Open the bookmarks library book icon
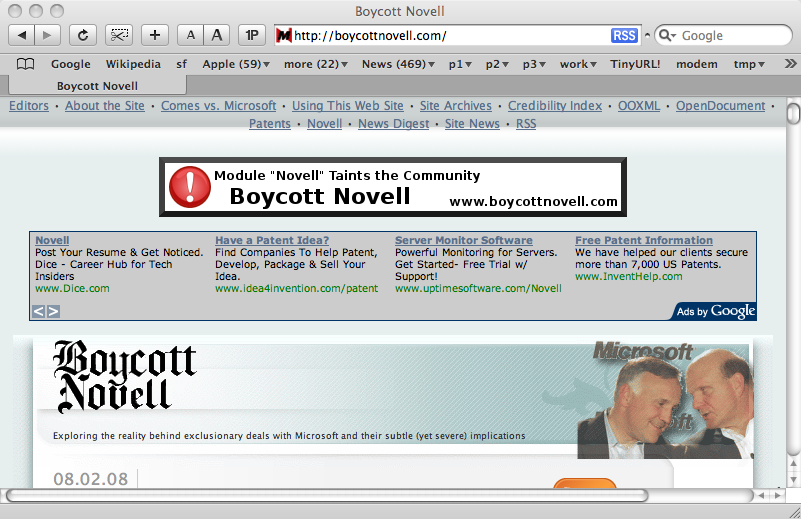The image size is (801, 519). click(x=25, y=64)
